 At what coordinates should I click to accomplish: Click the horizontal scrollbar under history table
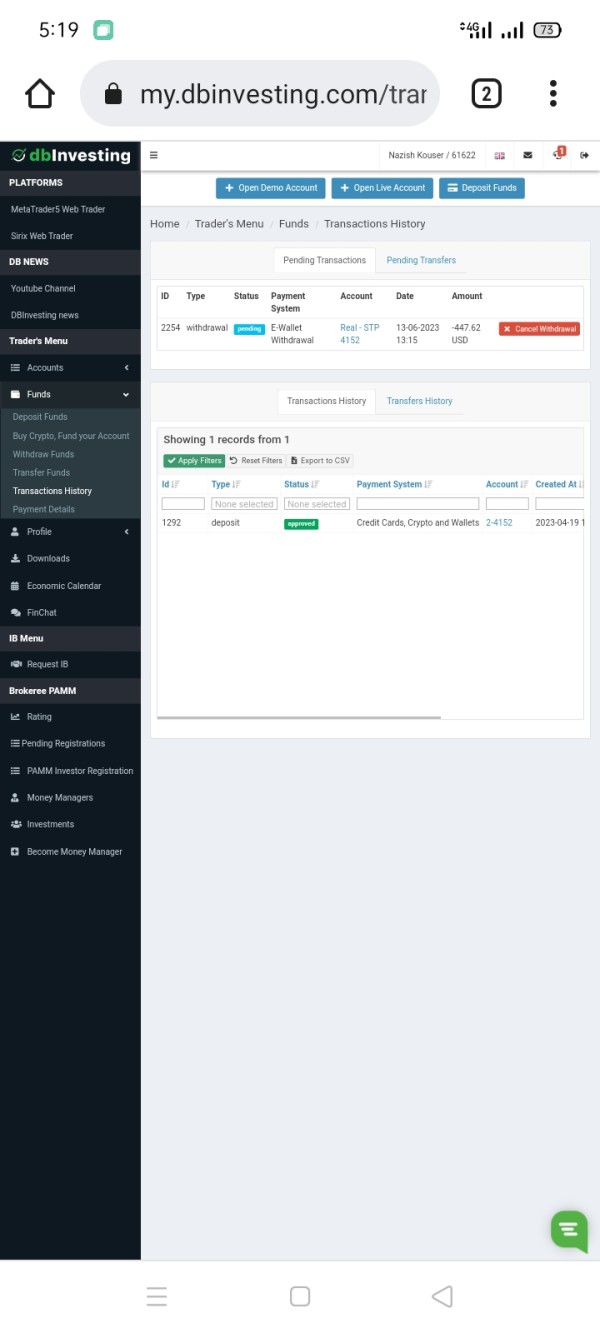pyautogui.click(x=299, y=717)
